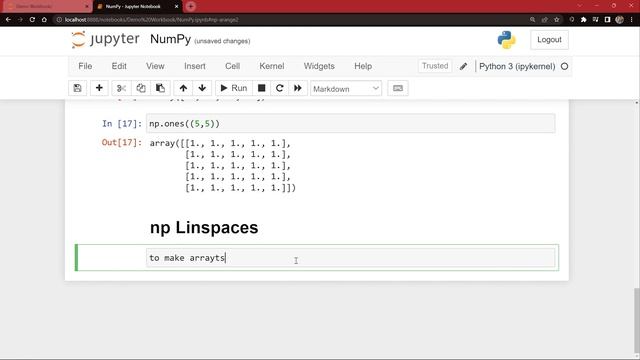Viewport: 640px width, 360px height.
Task: Copy selected cells icon
Action: (x=141, y=88)
